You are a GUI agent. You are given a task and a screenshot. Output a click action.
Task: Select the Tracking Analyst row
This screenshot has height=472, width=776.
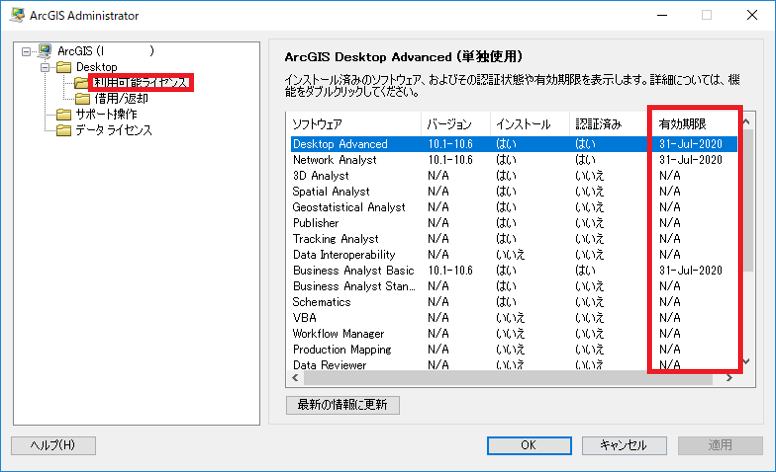click(x=514, y=239)
